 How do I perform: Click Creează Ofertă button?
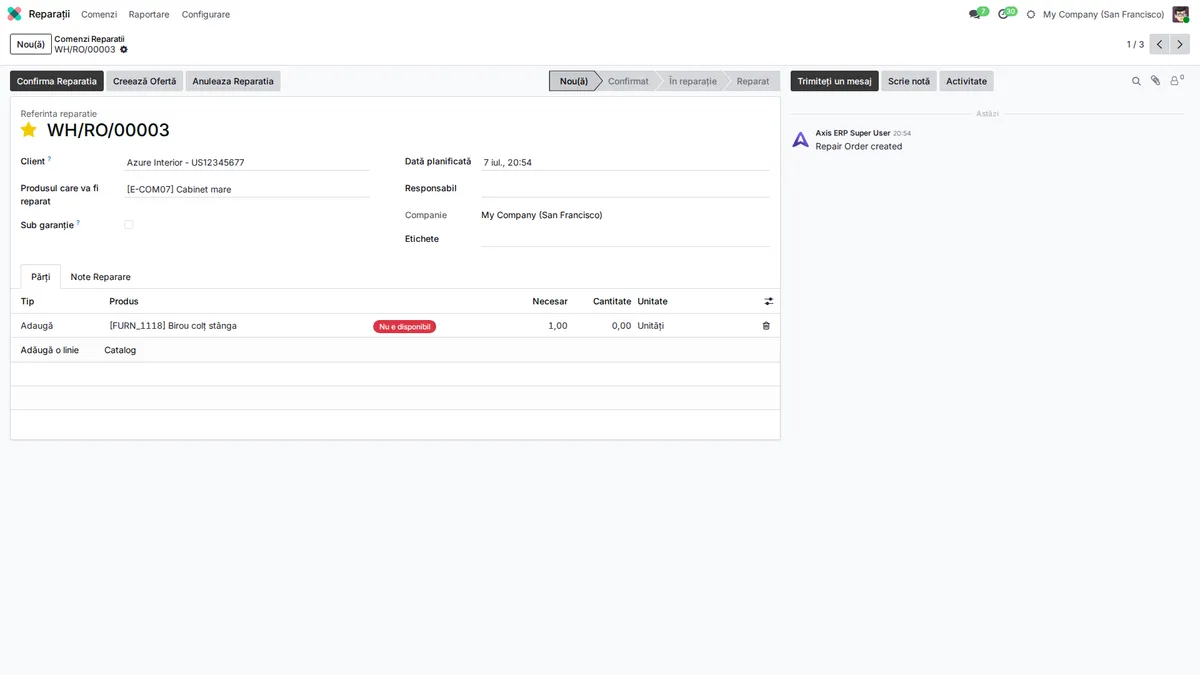(x=145, y=81)
